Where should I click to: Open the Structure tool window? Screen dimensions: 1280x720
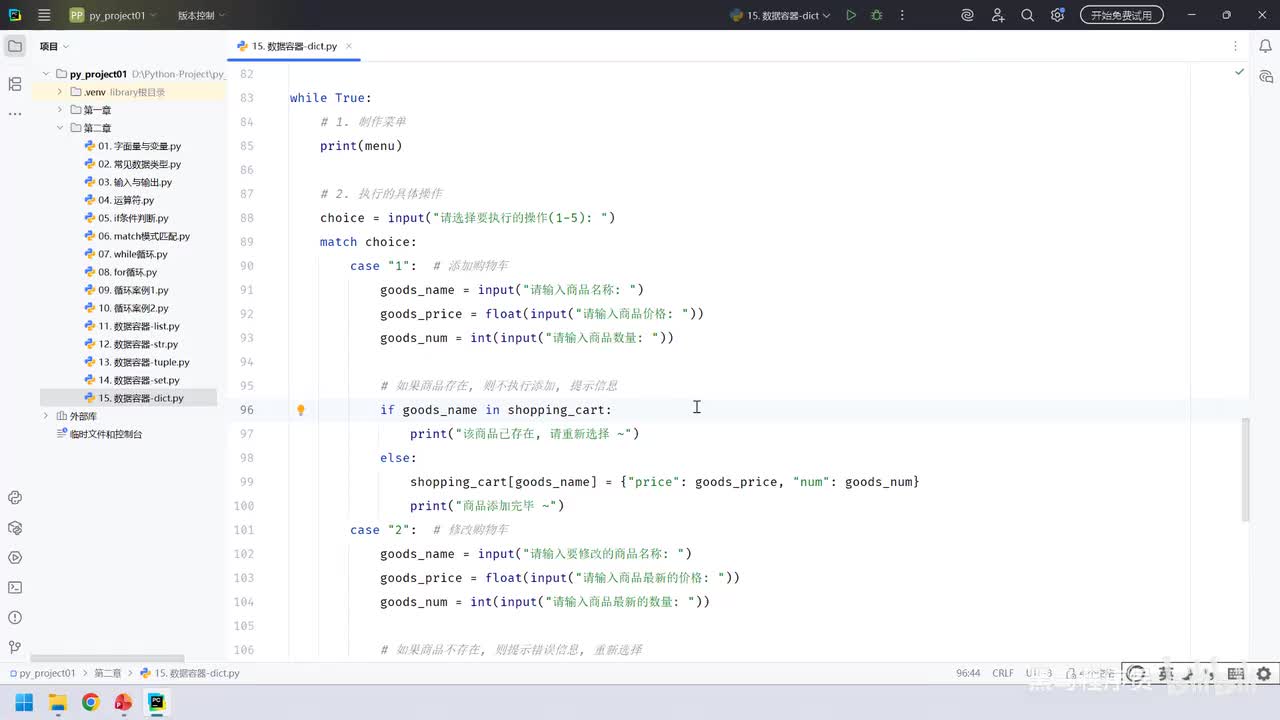(15, 84)
